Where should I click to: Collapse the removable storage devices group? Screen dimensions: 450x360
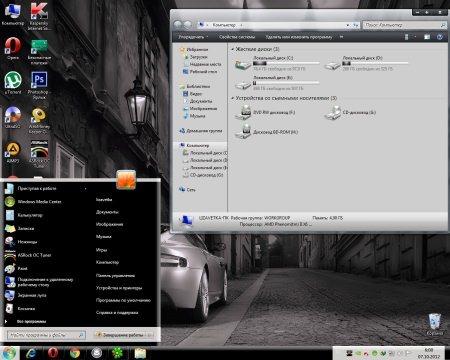(233, 98)
